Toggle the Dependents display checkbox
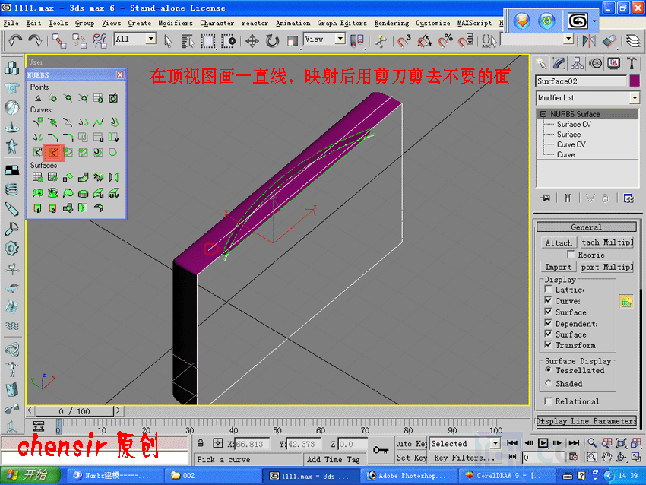 coord(548,323)
